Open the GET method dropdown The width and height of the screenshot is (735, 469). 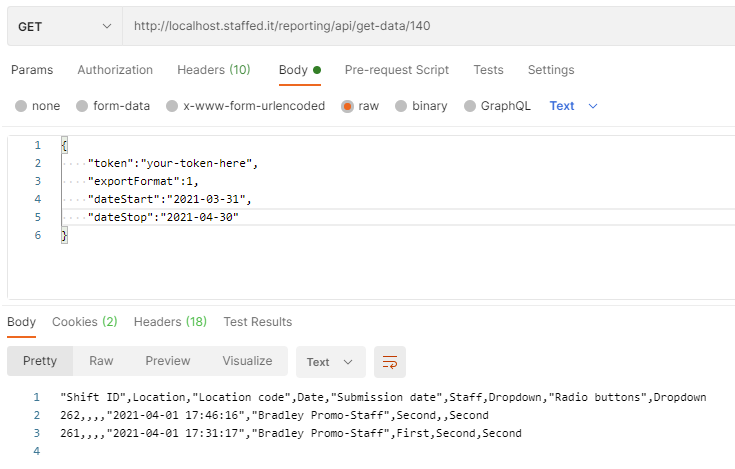65,26
